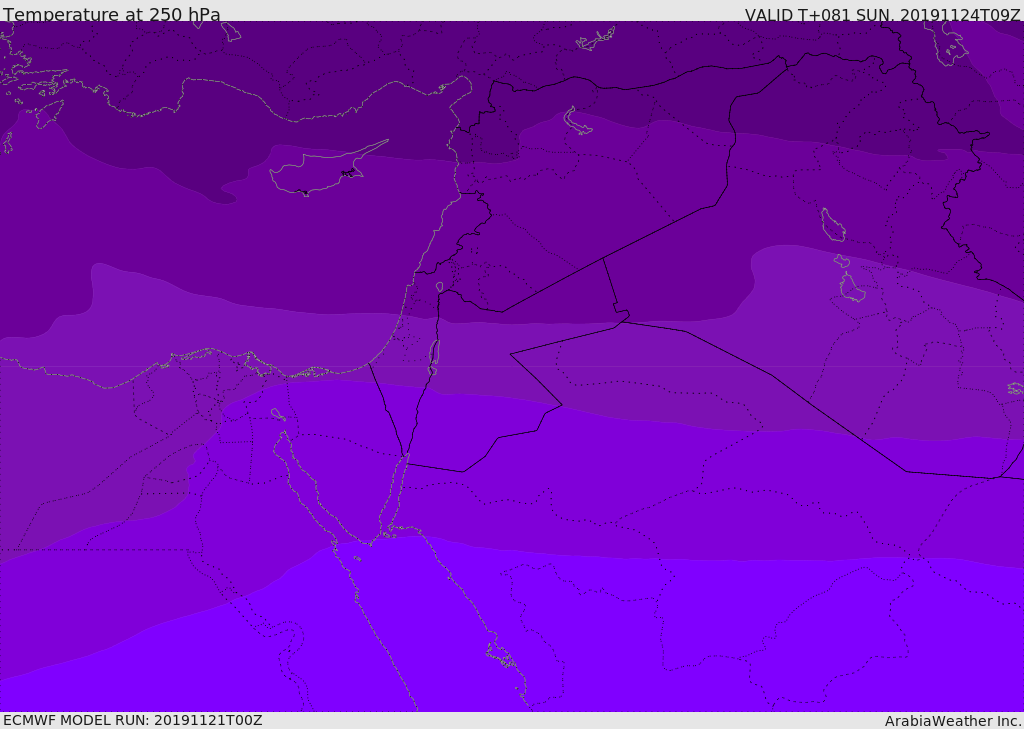Click Lake Tharthar in Iraq
Screen dimensions: 1024x729
click(833, 225)
